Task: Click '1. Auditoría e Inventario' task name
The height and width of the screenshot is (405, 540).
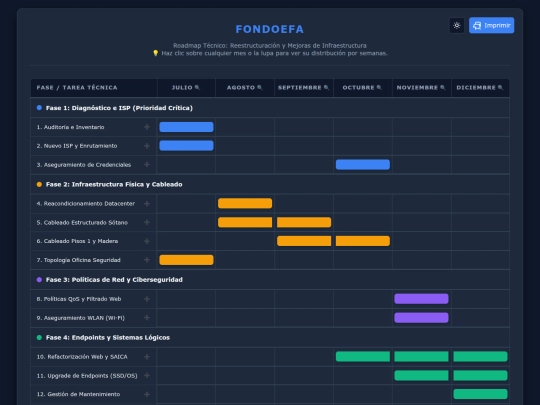Action: tap(71, 127)
